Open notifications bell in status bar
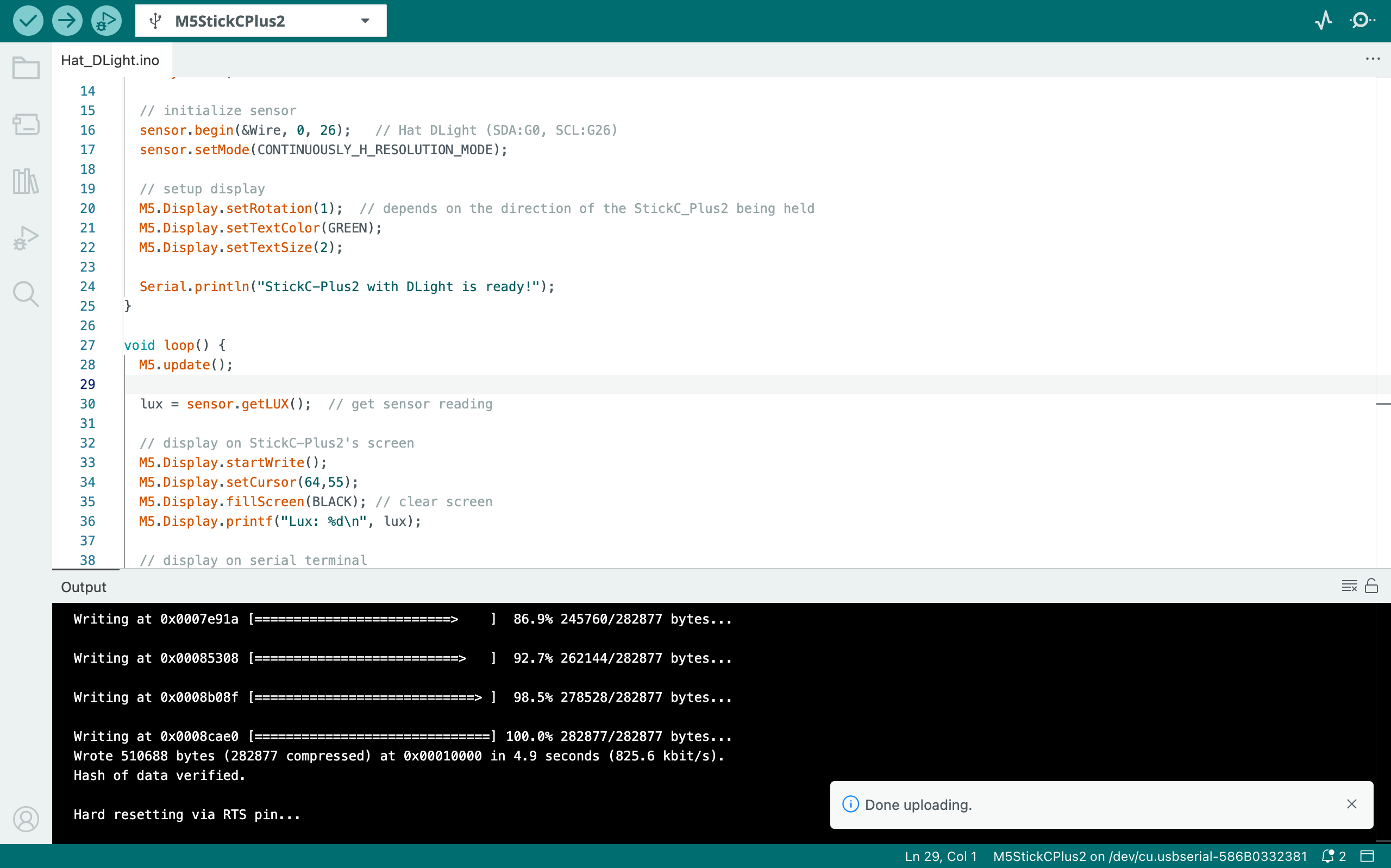The image size is (1391, 868). [x=1329, y=856]
